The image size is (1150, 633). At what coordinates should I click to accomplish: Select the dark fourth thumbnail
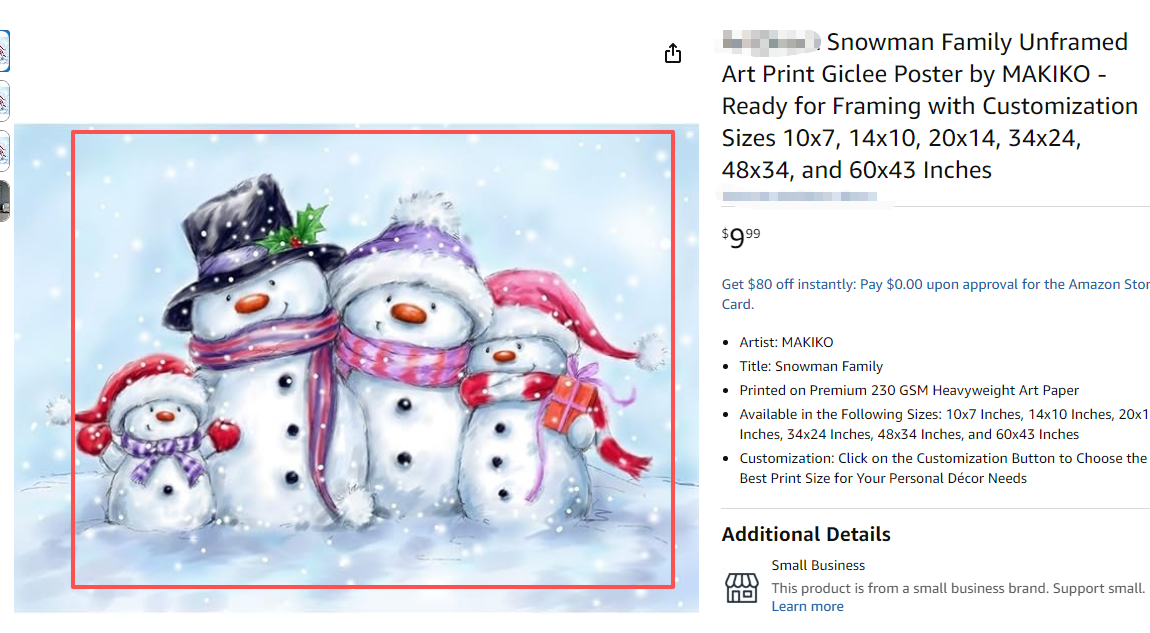tap(4, 200)
